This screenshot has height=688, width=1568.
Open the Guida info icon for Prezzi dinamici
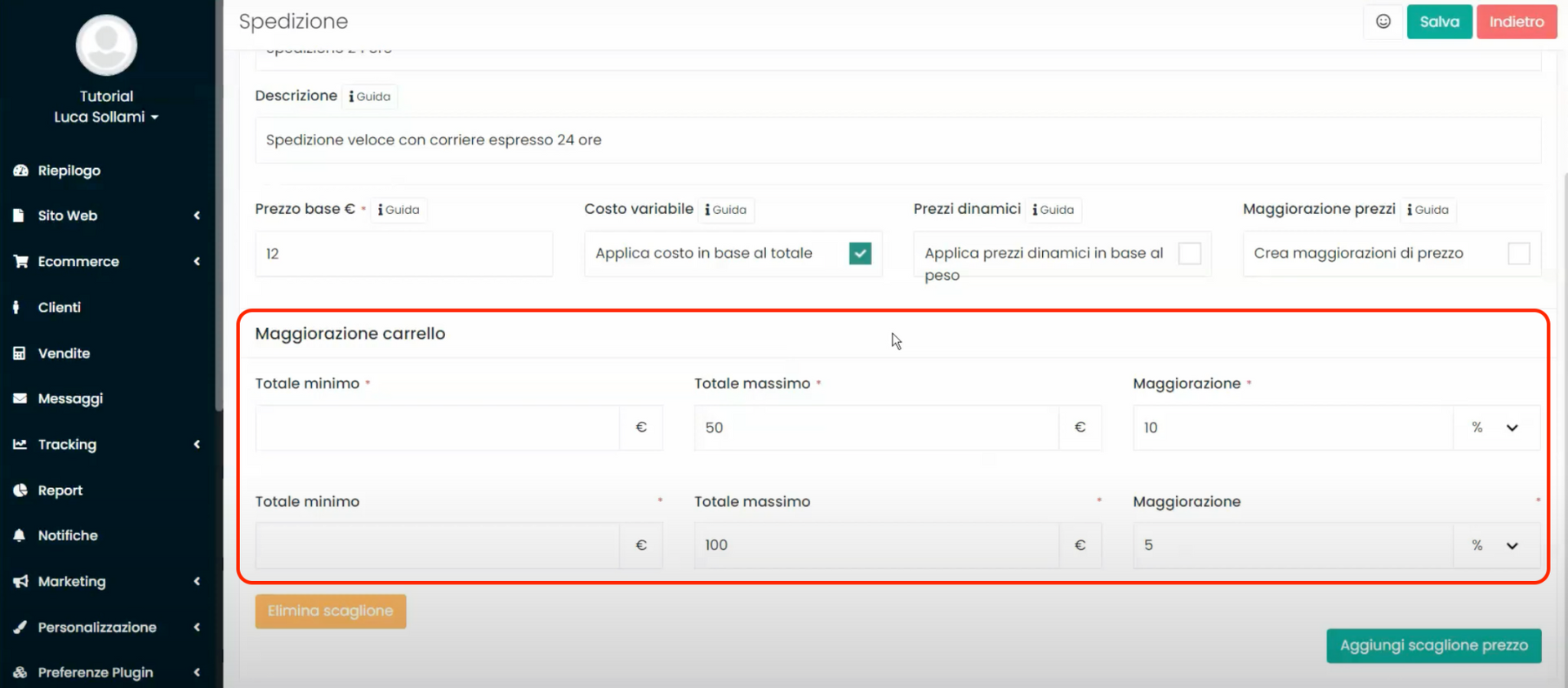click(x=1053, y=210)
